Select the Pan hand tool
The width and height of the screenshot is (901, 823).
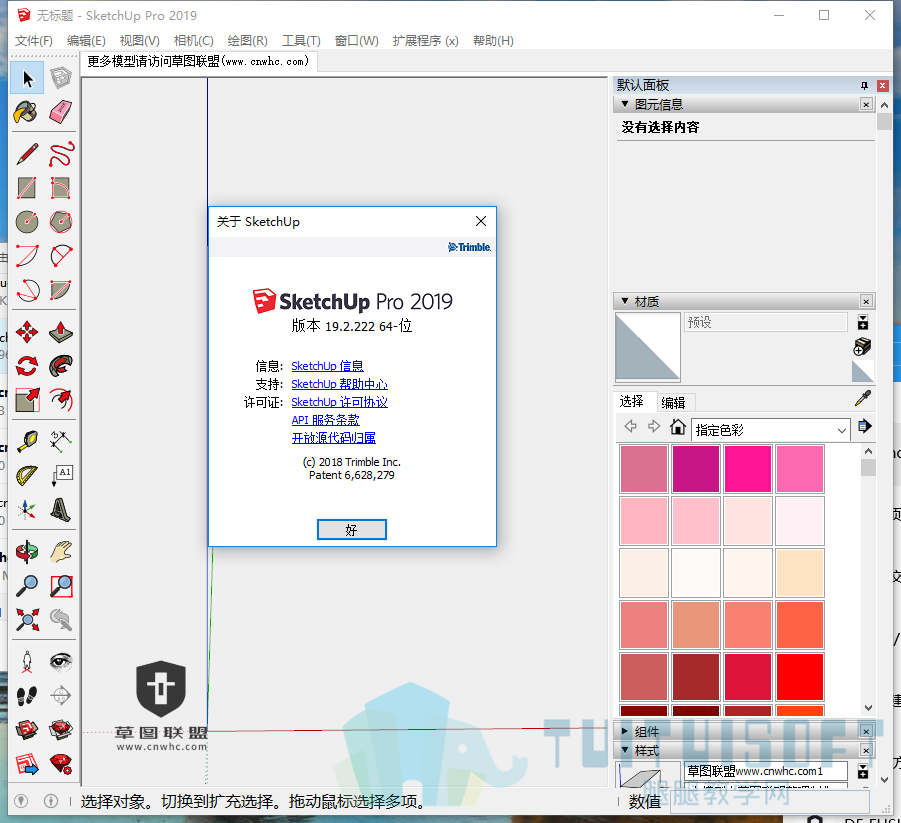coord(60,552)
